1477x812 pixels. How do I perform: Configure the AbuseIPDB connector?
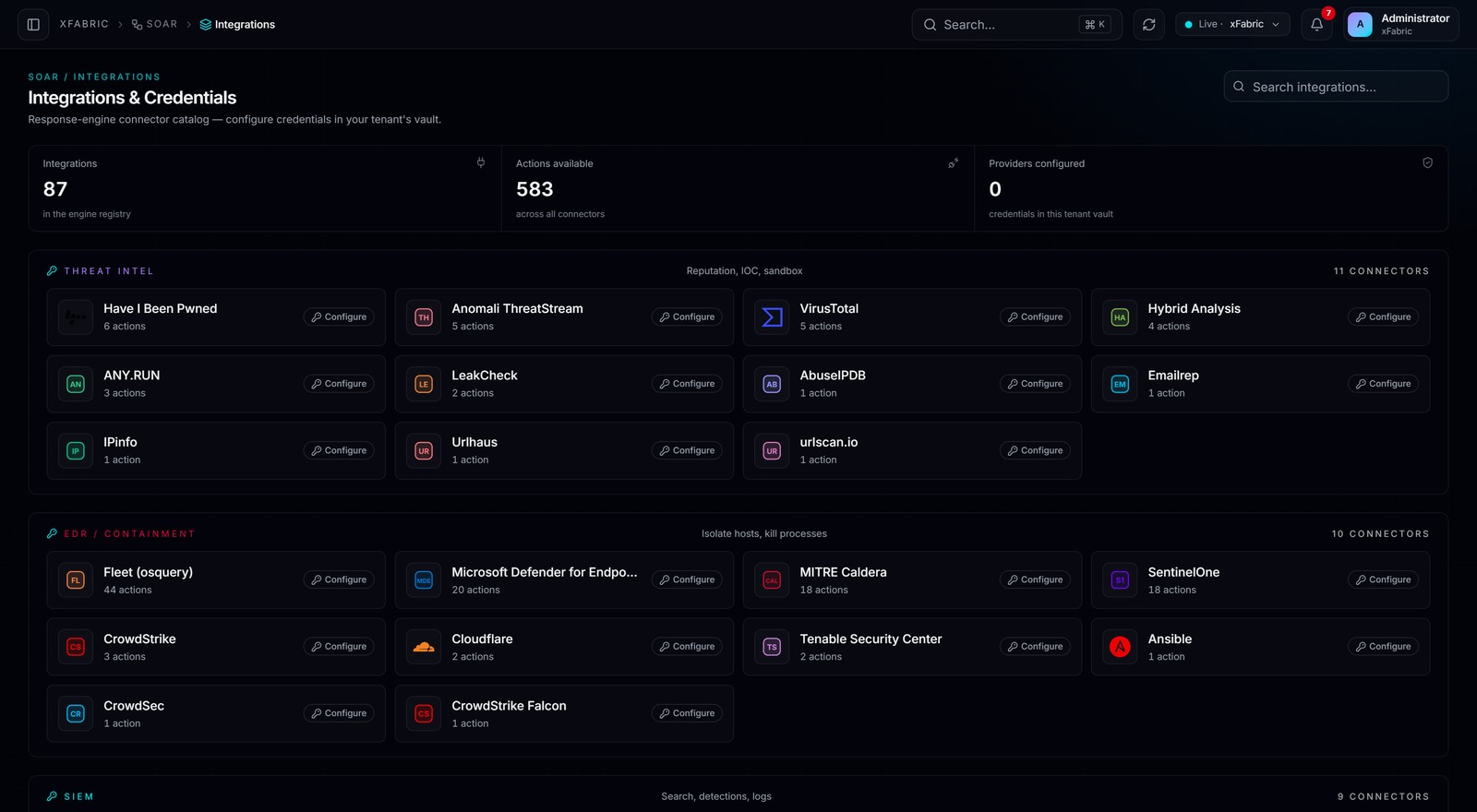point(1035,384)
